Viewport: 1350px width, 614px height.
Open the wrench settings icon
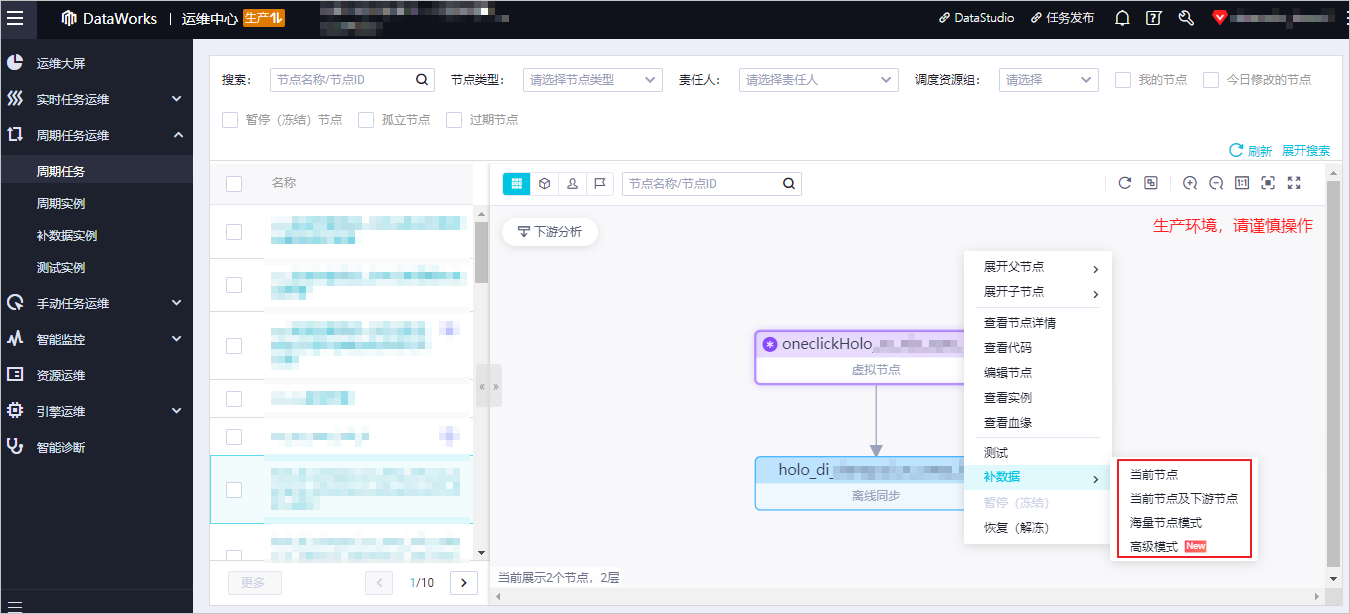(1187, 18)
